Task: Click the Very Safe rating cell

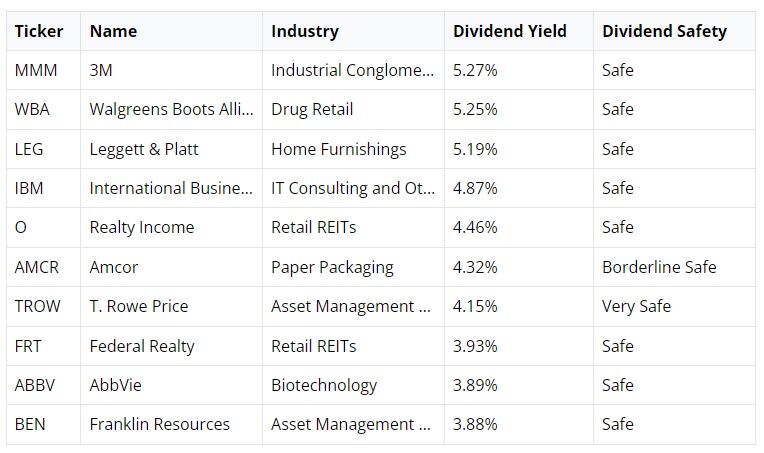Action: click(636, 306)
